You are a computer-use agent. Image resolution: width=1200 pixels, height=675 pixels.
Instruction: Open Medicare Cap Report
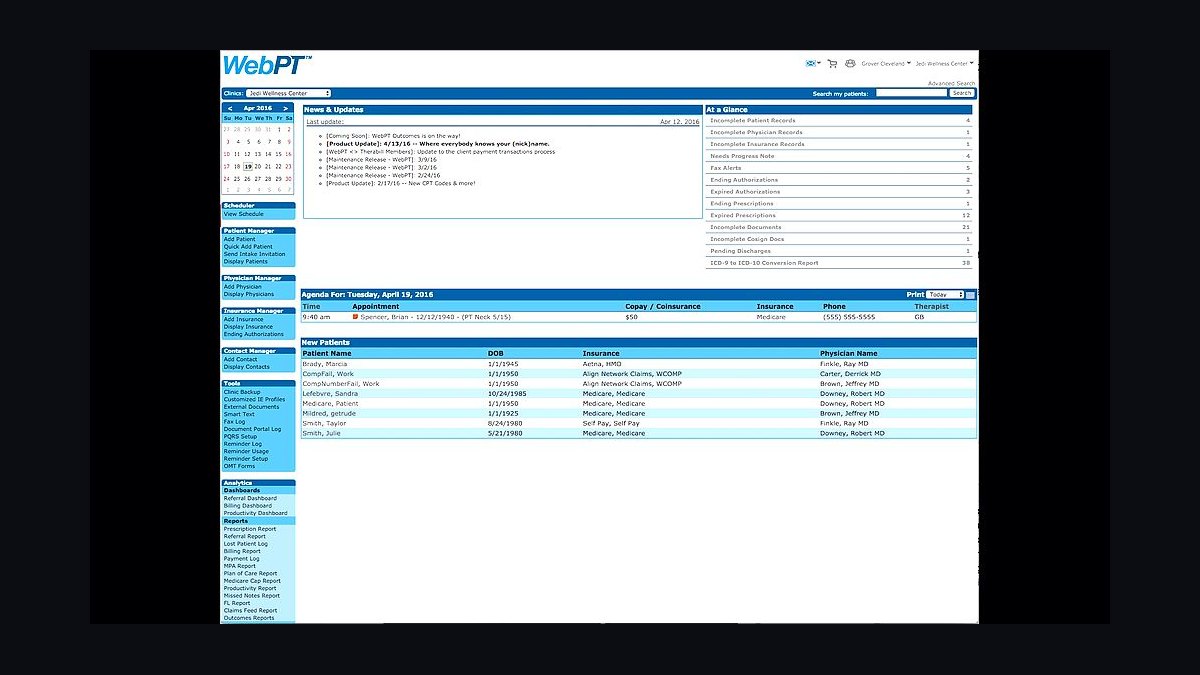point(252,581)
